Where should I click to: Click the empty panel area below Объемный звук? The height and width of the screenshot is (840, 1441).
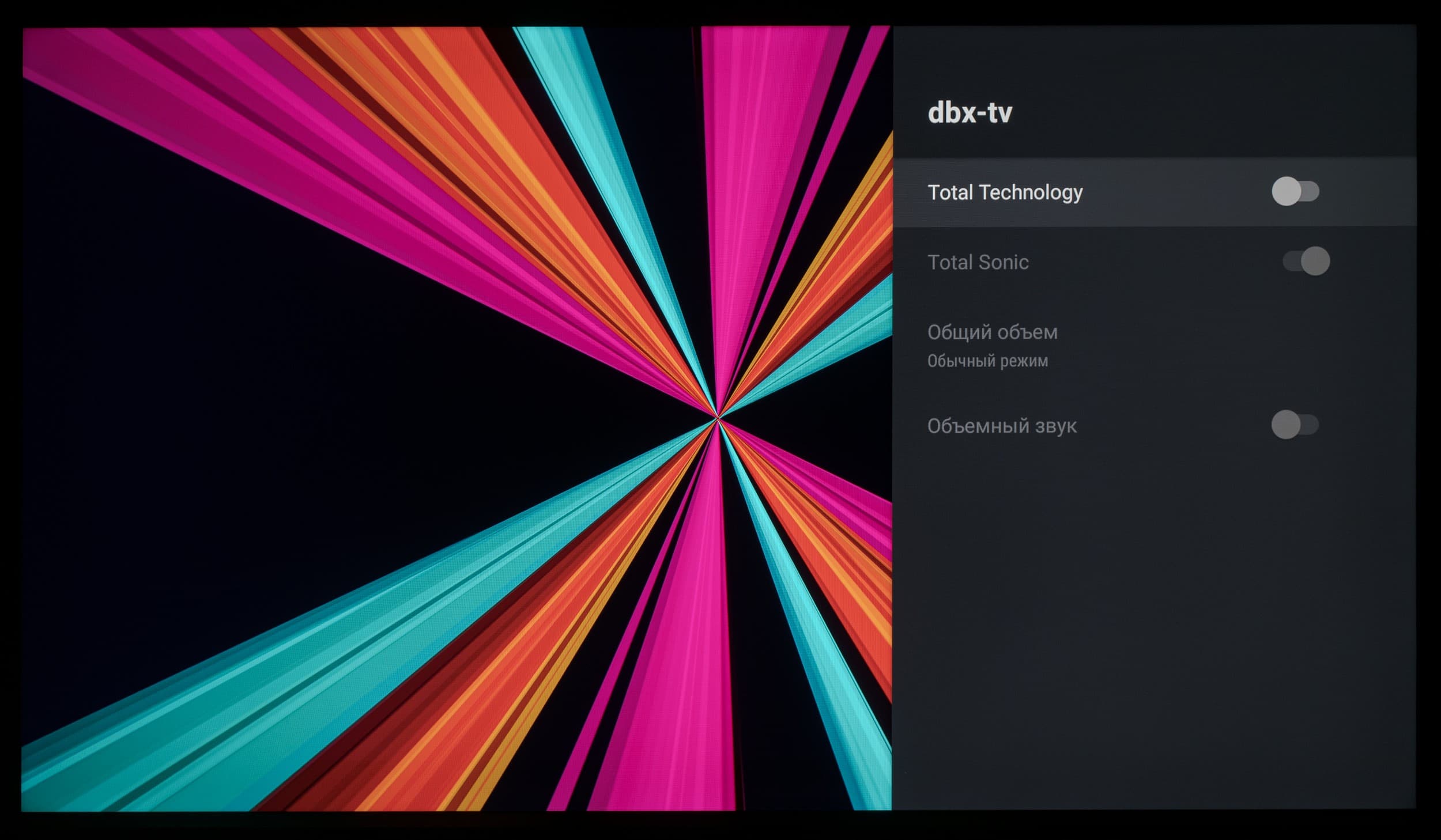pyautogui.click(x=1153, y=605)
